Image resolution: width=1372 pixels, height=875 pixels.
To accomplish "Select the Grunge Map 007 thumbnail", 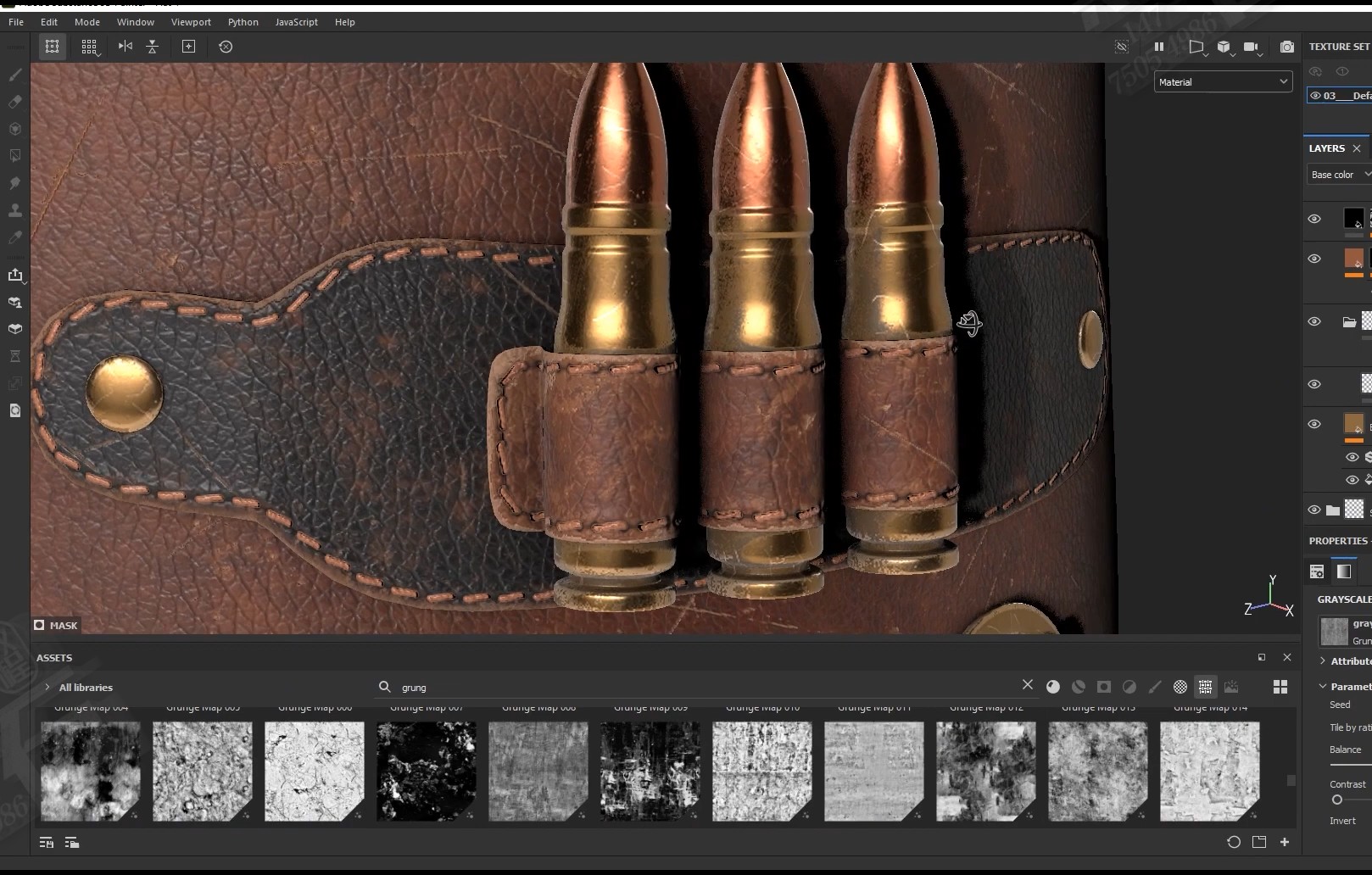I will (426, 771).
